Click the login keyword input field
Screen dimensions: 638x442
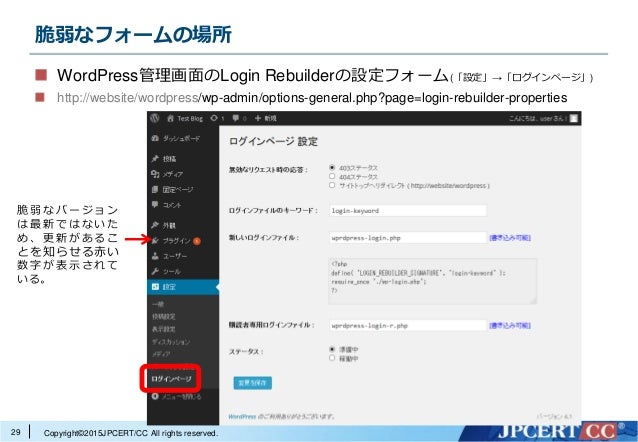click(x=408, y=210)
